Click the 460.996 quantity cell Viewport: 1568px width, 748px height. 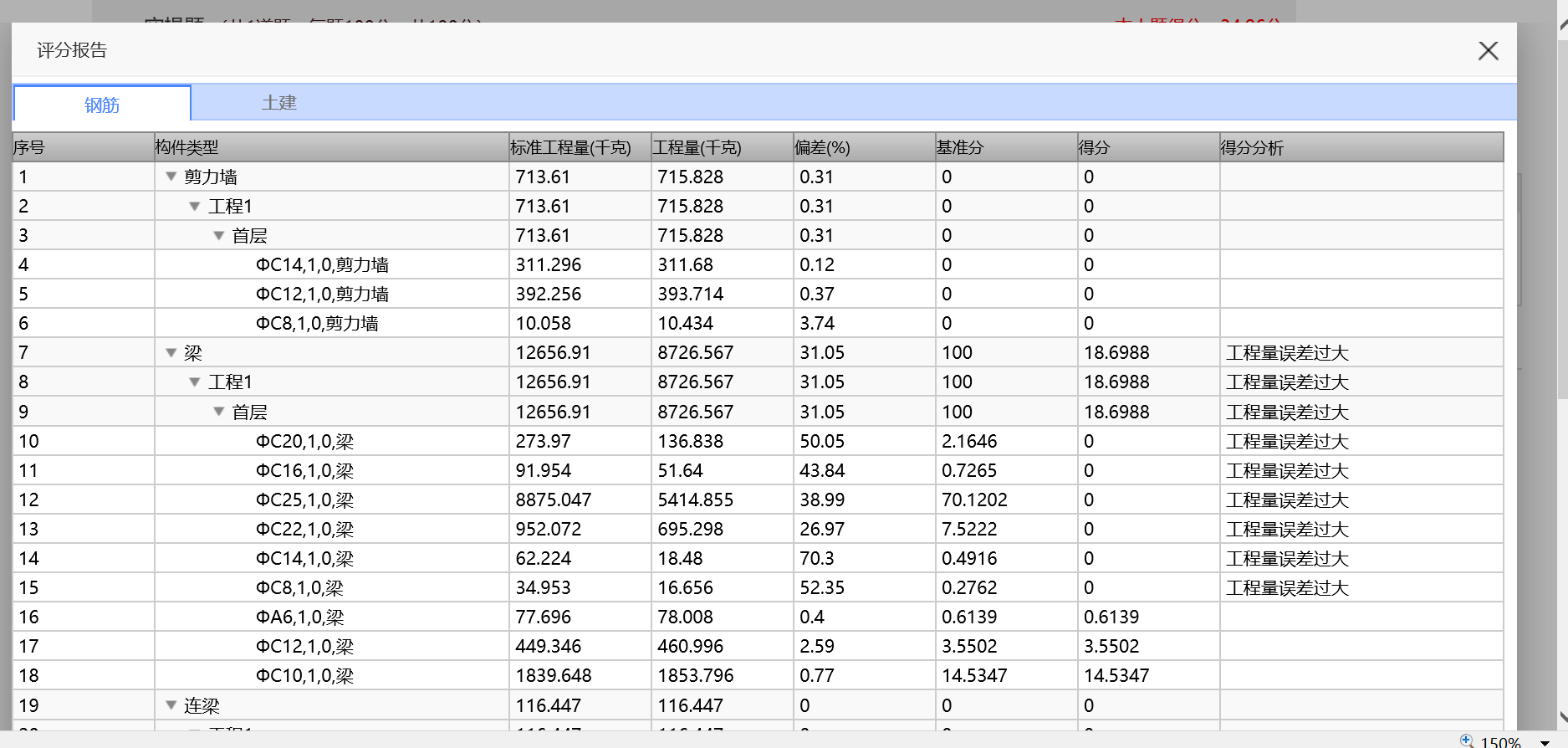pyautogui.click(x=723, y=646)
